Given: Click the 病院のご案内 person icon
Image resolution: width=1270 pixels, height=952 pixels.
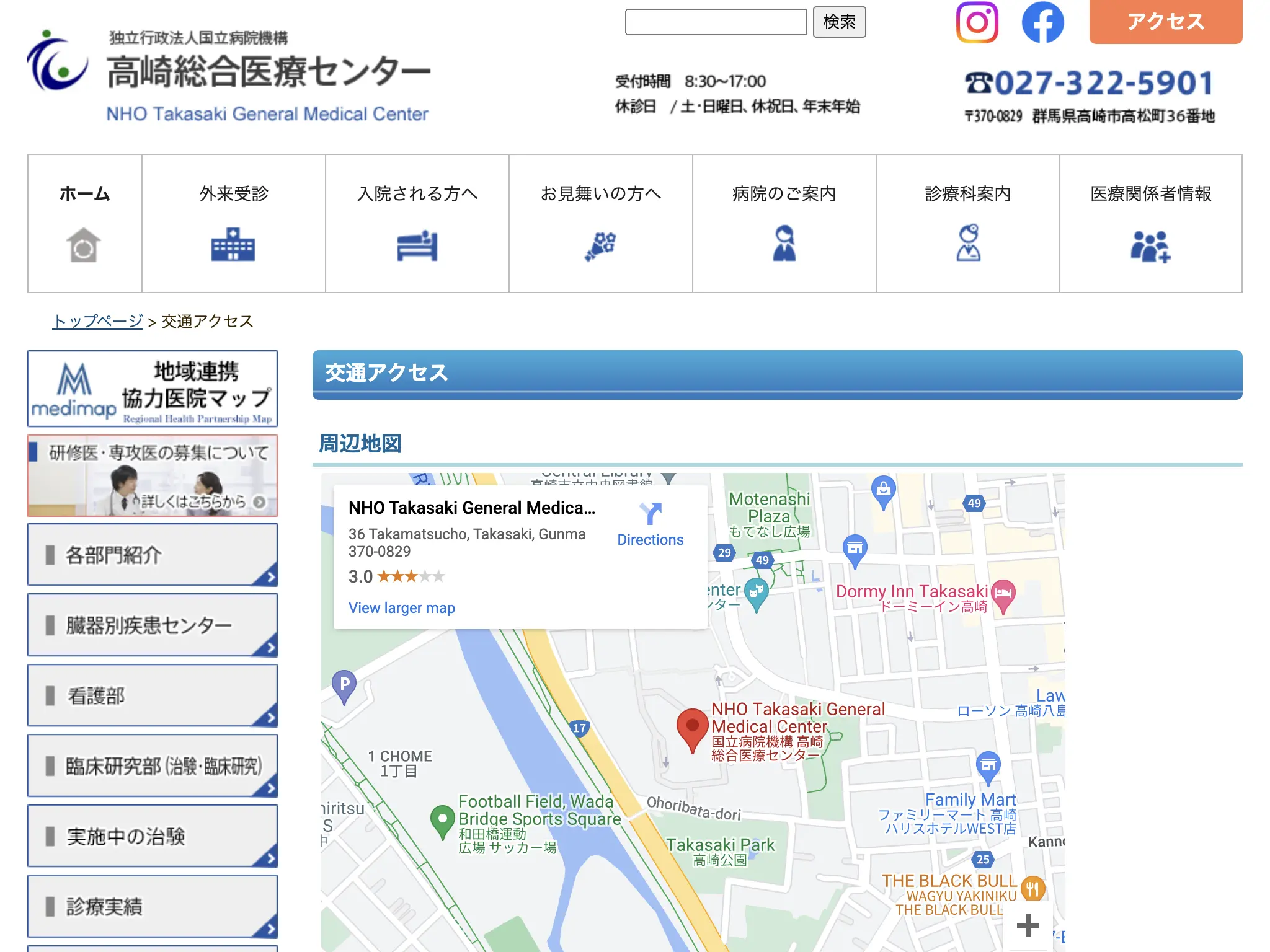Looking at the screenshot, I should pyautogui.click(x=784, y=244).
